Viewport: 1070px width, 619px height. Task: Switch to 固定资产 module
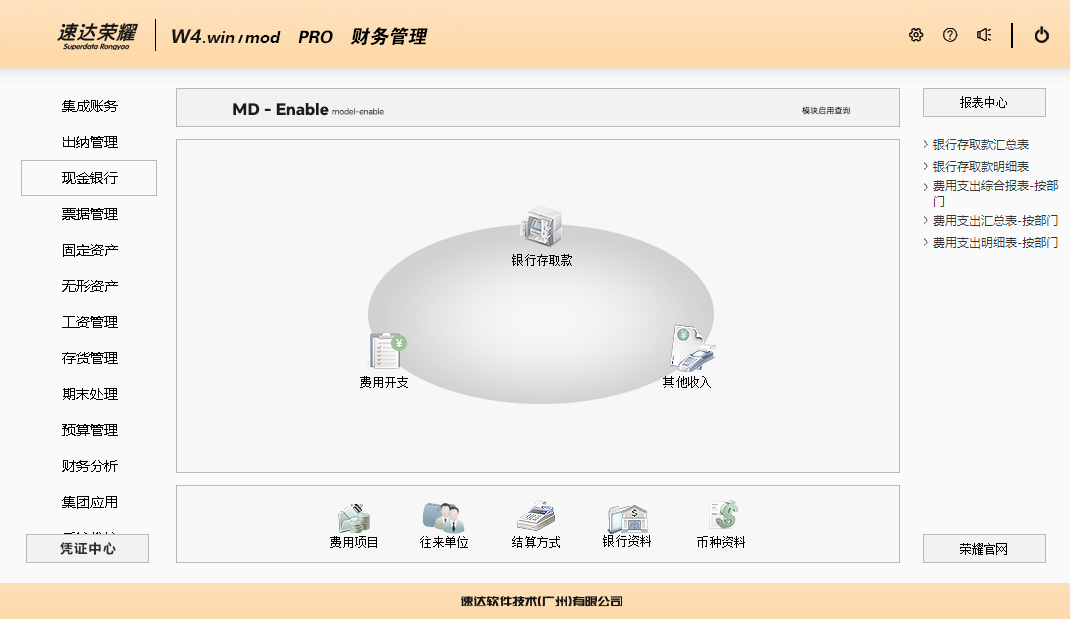coord(89,250)
